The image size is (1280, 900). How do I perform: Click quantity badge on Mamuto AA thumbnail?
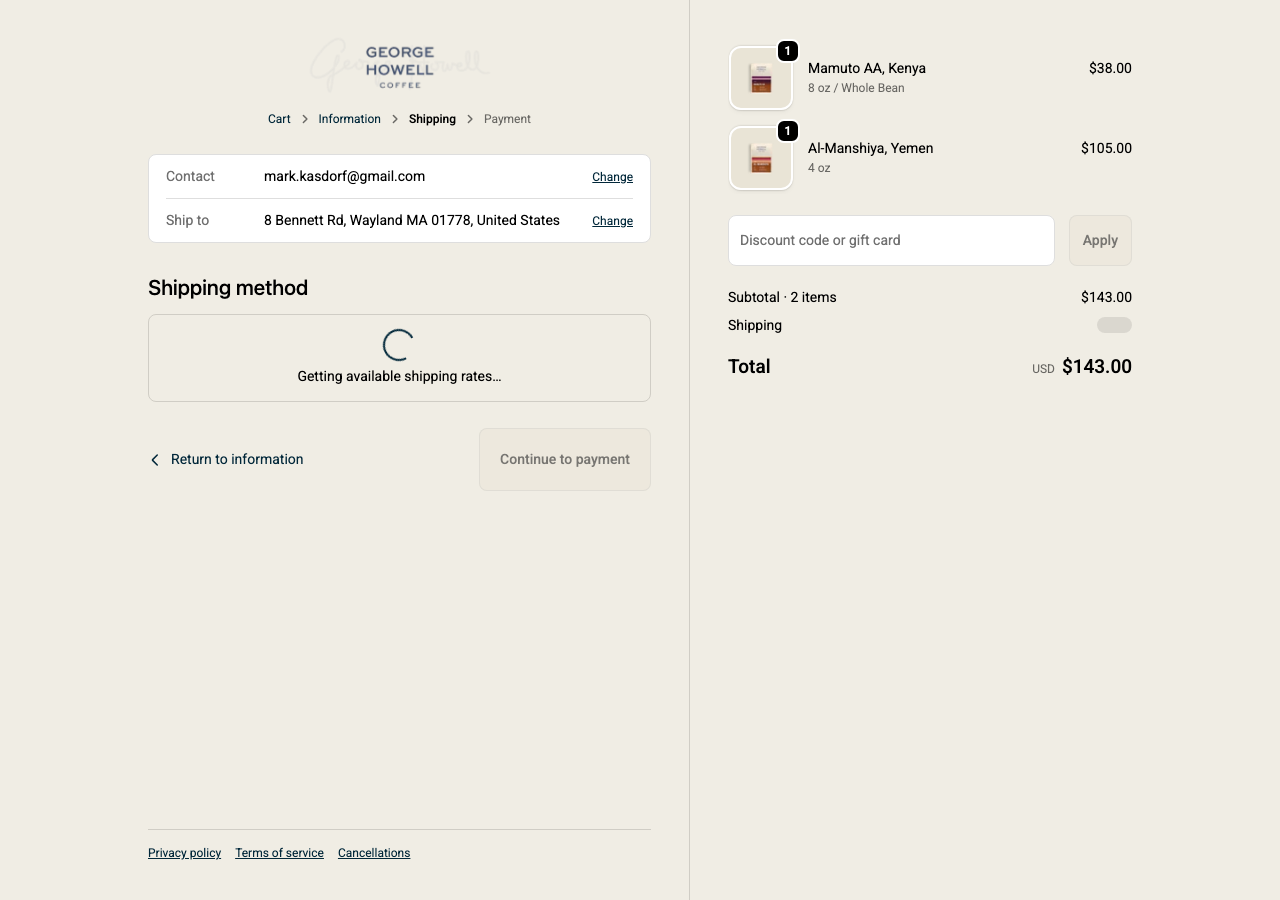coord(788,51)
